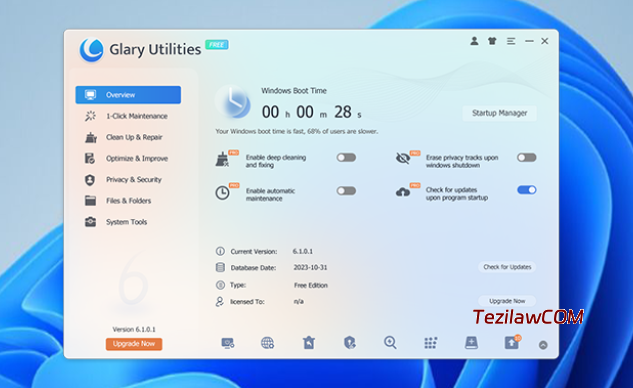Click the Windows Boot Time heading
Image resolution: width=633 pixels, height=388 pixels.
[x=294, y=91]
